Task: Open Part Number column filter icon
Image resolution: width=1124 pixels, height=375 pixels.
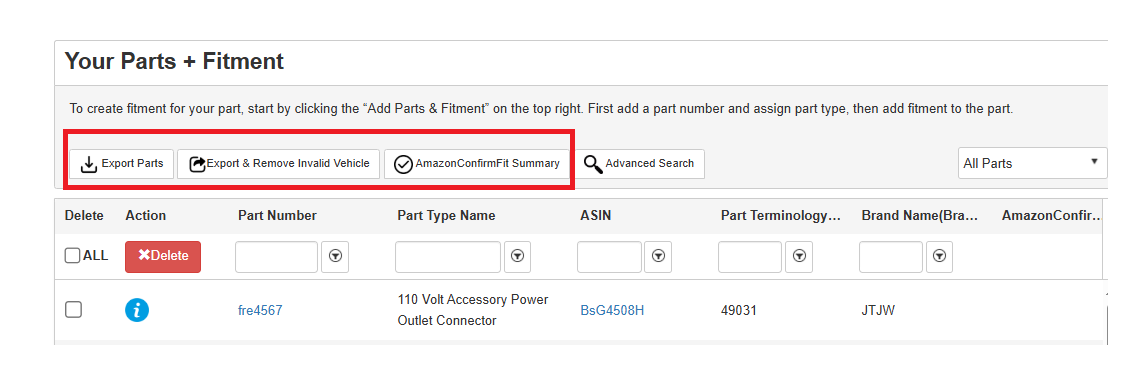Action: click(x=335, y=256)
